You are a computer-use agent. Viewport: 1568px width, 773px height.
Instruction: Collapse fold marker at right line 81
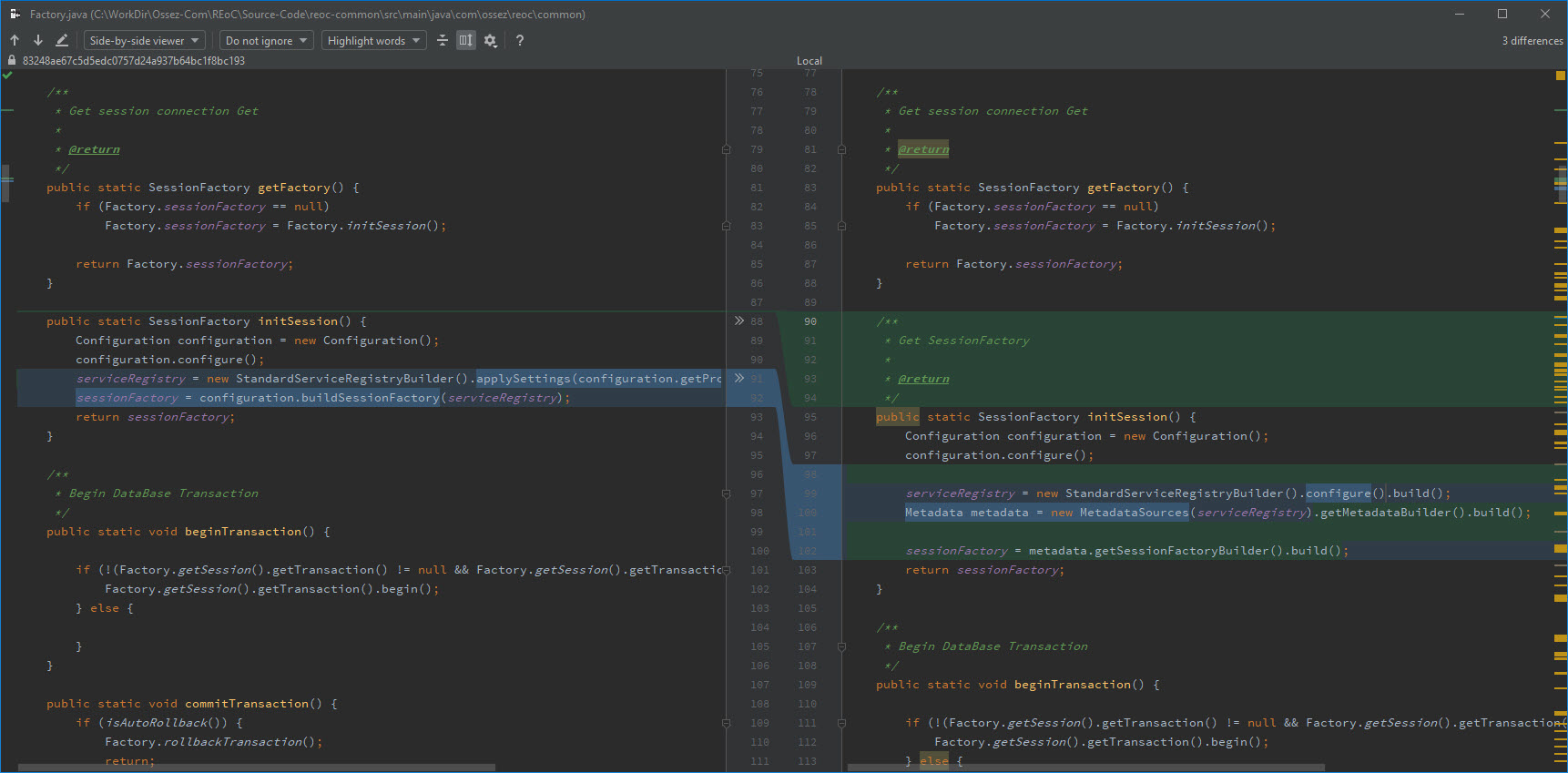pyautogui.click(x=841, y=149)
